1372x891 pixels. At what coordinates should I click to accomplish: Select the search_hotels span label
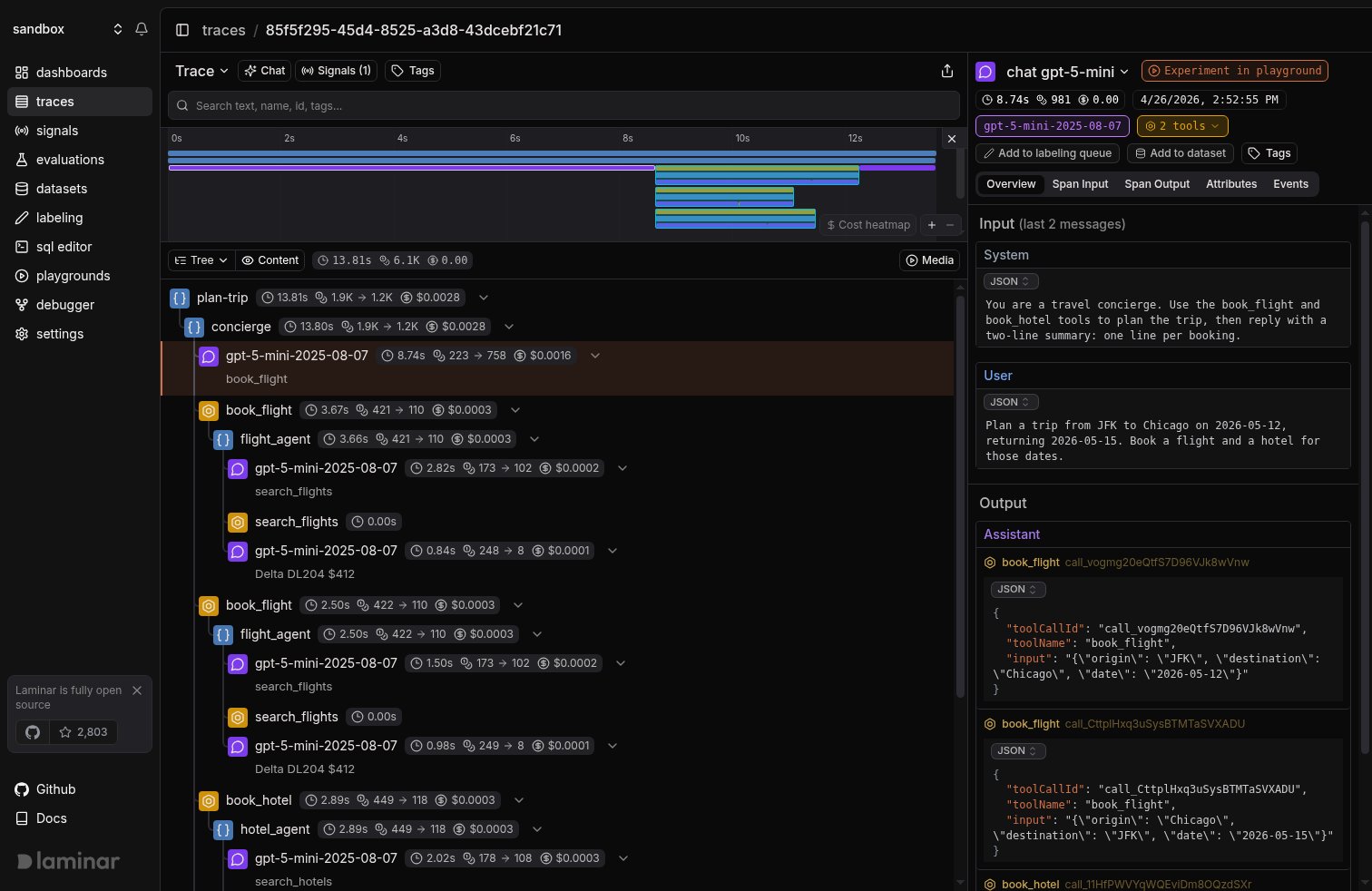pyautogui.click(x=293, y=882)
